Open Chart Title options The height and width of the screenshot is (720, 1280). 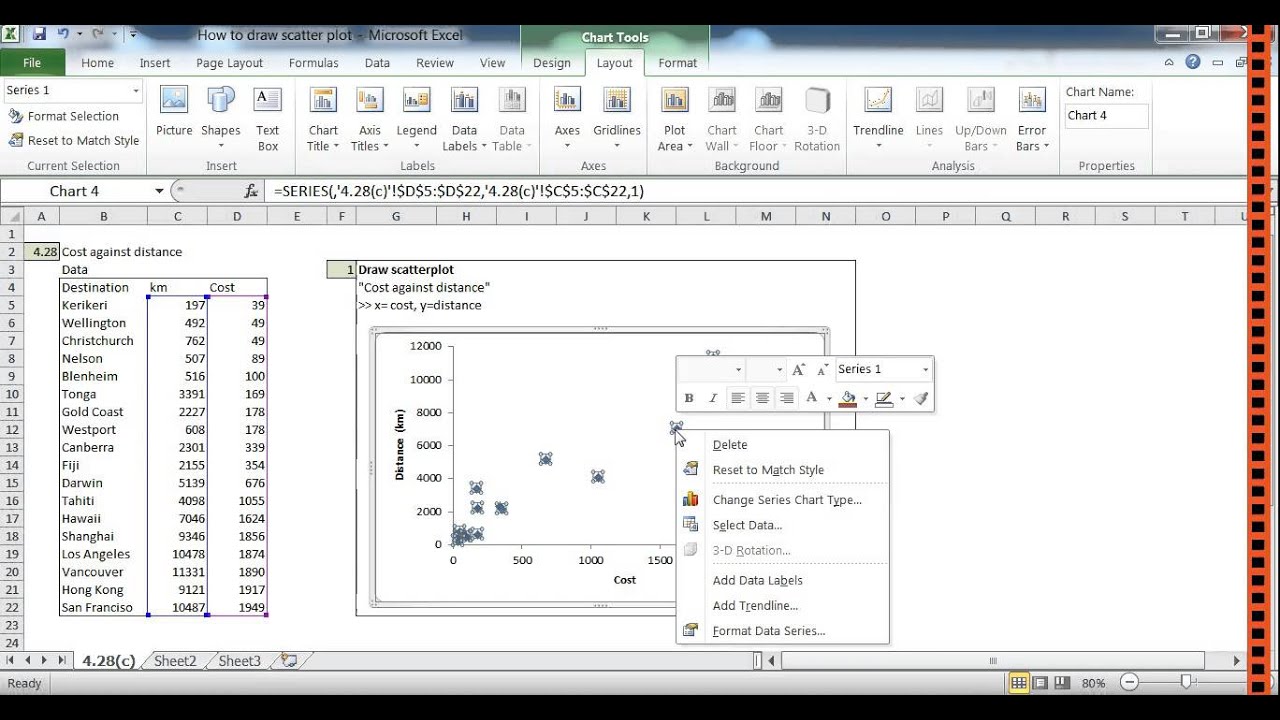pos(323,119)
